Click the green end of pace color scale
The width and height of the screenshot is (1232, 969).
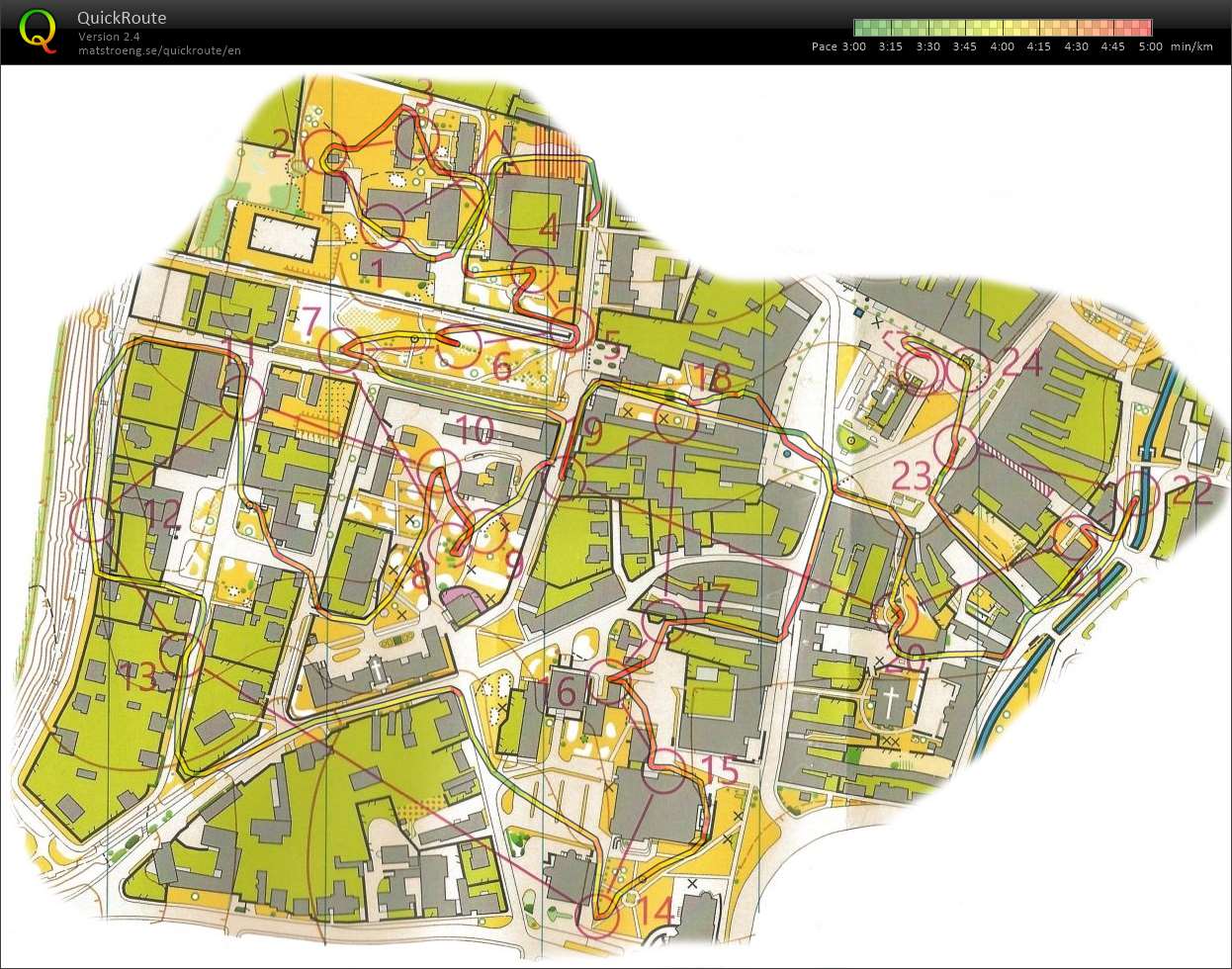pos(862,28)
